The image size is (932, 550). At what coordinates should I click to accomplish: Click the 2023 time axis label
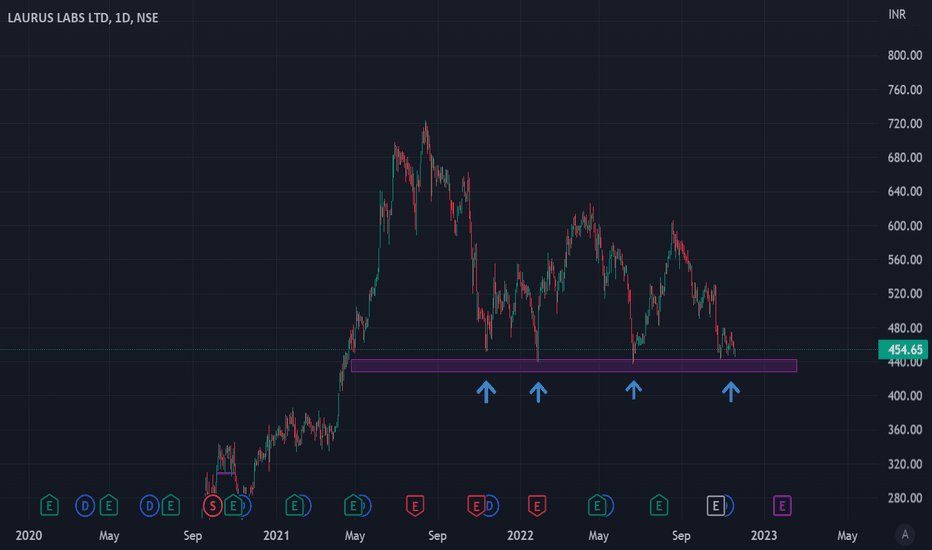(x=764, y=536)
